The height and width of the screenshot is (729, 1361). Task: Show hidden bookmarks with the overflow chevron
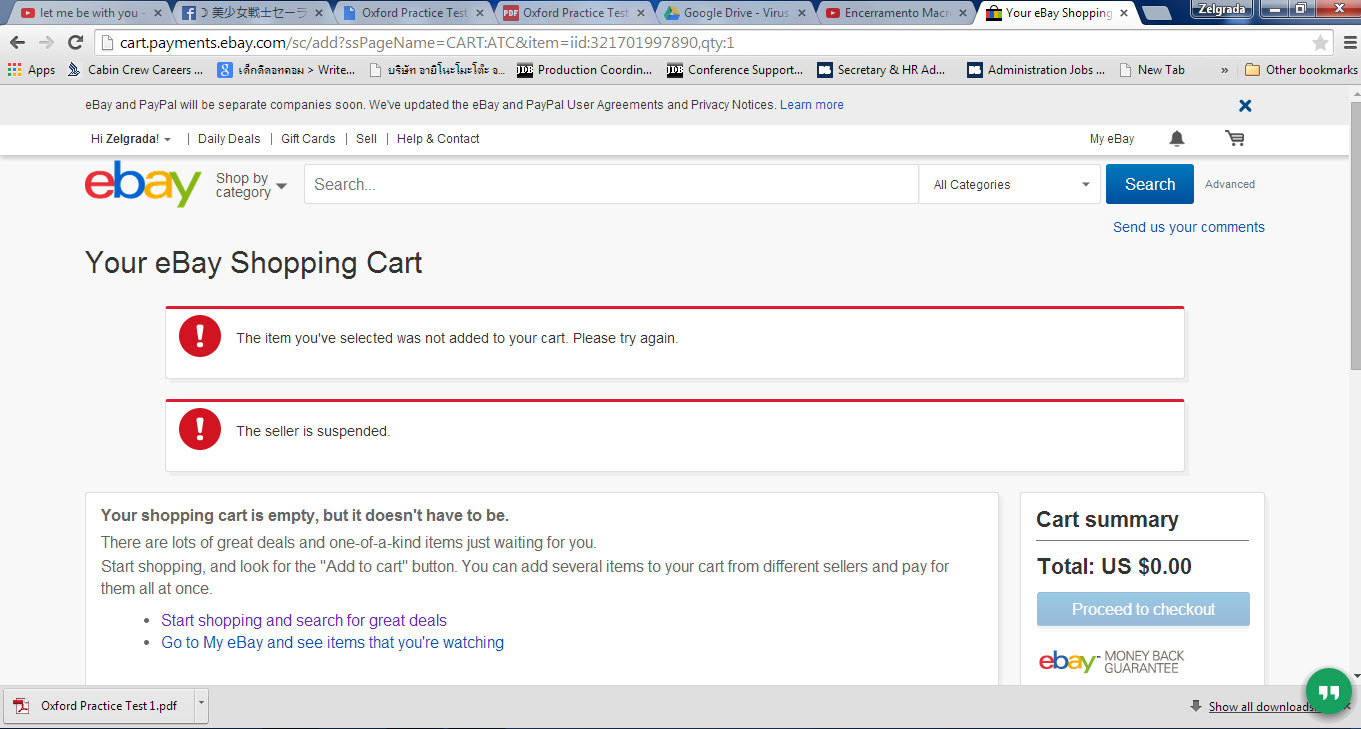1224,70
